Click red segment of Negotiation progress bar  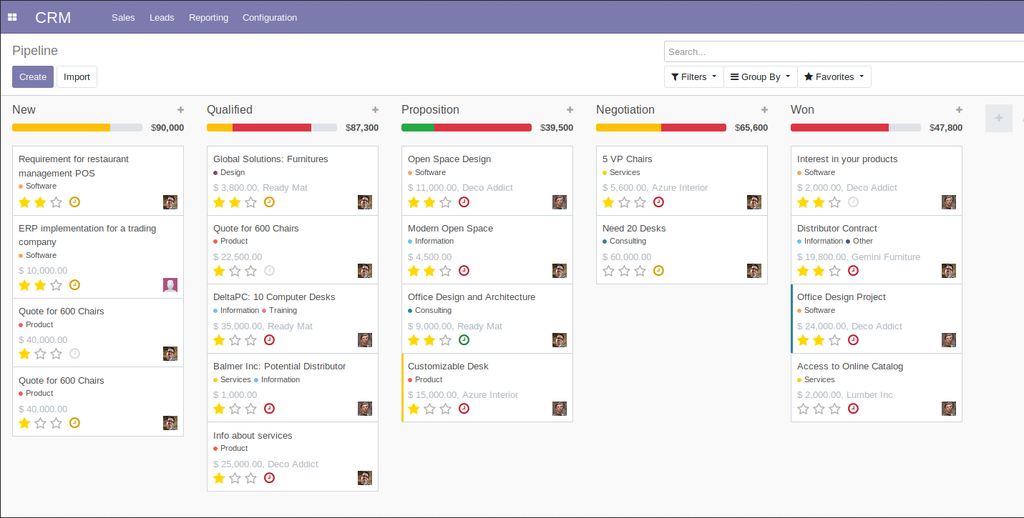pos(694,127)
